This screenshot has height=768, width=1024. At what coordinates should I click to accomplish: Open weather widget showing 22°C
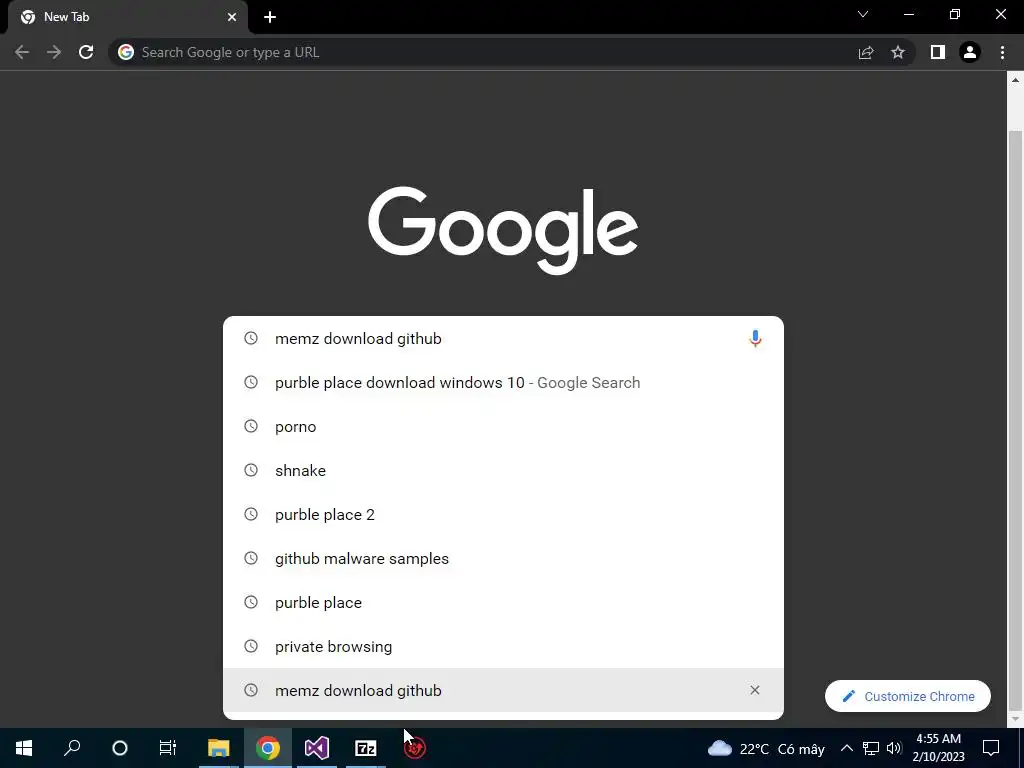[x=765, y=748]
